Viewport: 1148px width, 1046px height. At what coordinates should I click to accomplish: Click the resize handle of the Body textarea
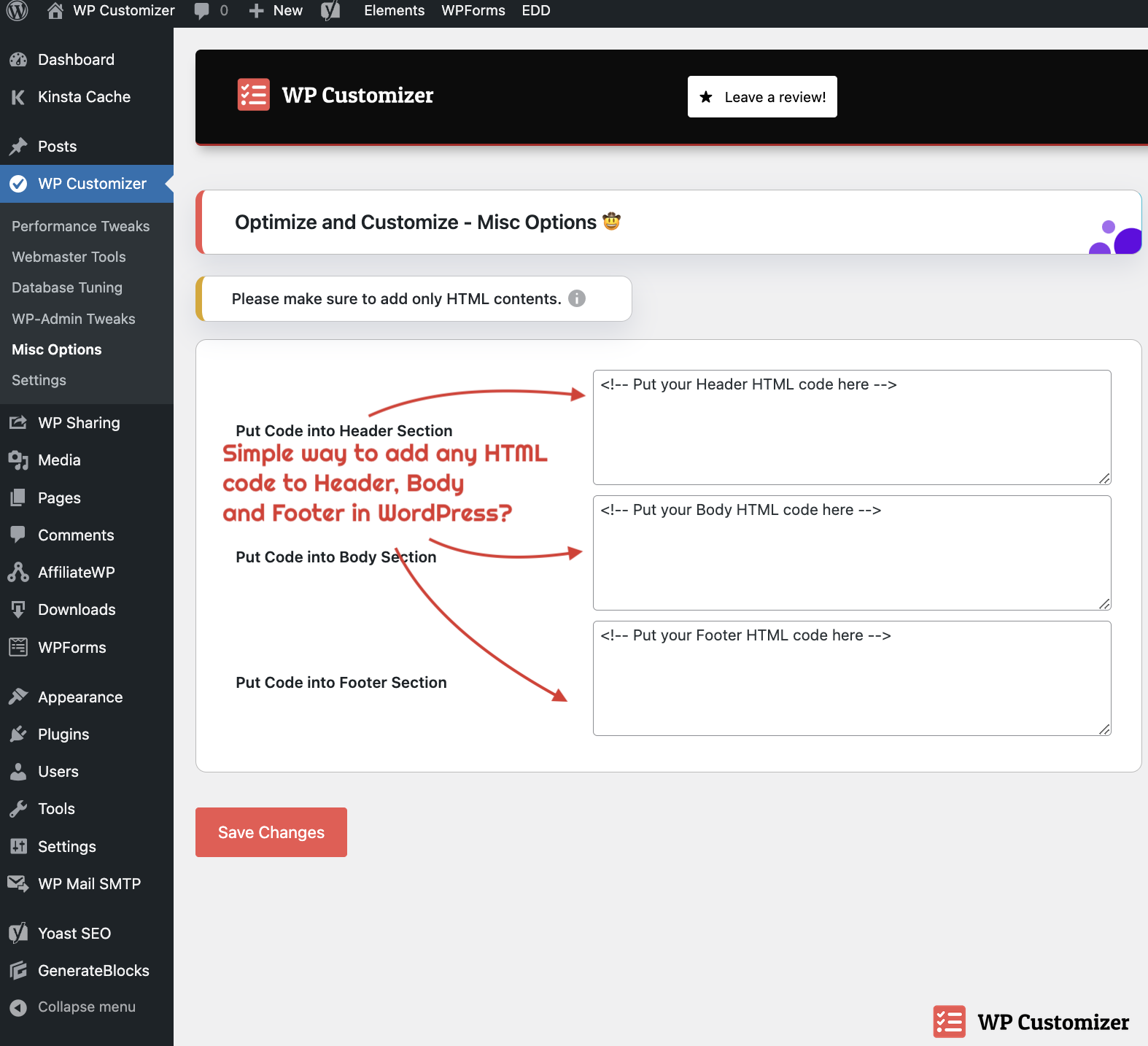coord(1104,604)
